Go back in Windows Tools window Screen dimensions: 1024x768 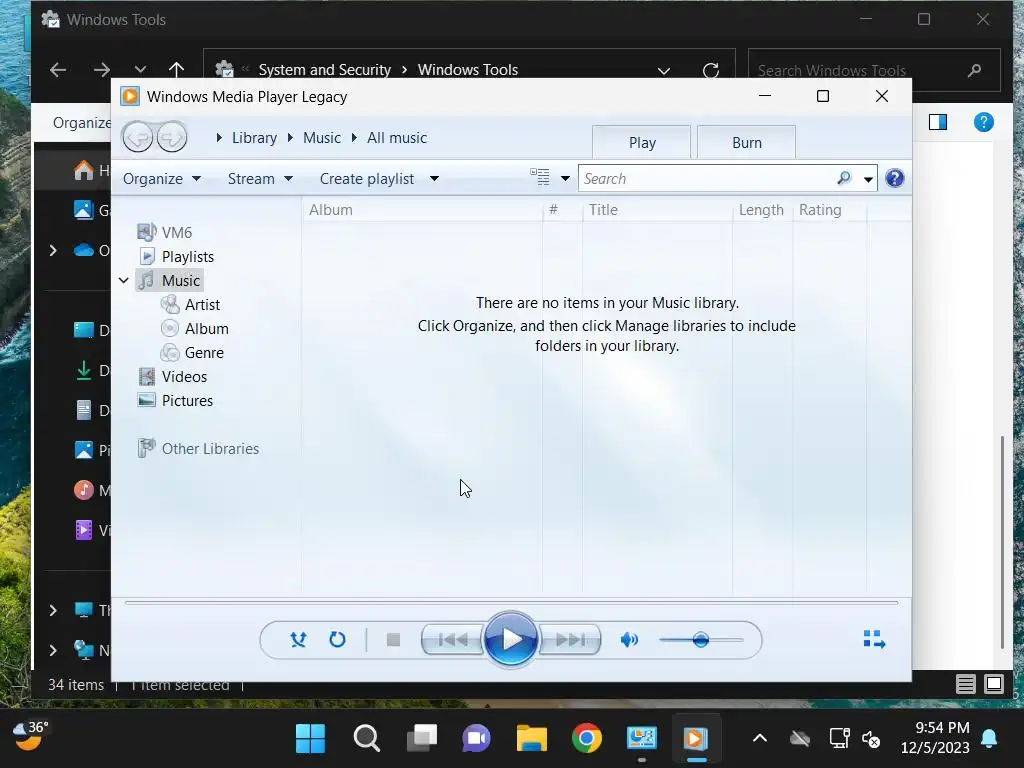(57, 70)
